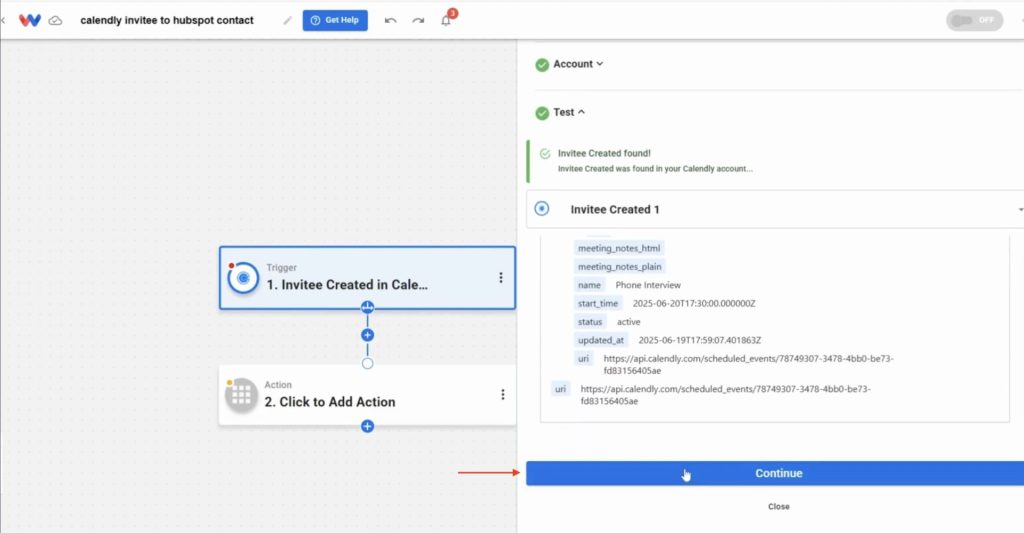Click the green check icon beside Test
Viewport: 1024px width, 533px height.
[x=542, y=113]
